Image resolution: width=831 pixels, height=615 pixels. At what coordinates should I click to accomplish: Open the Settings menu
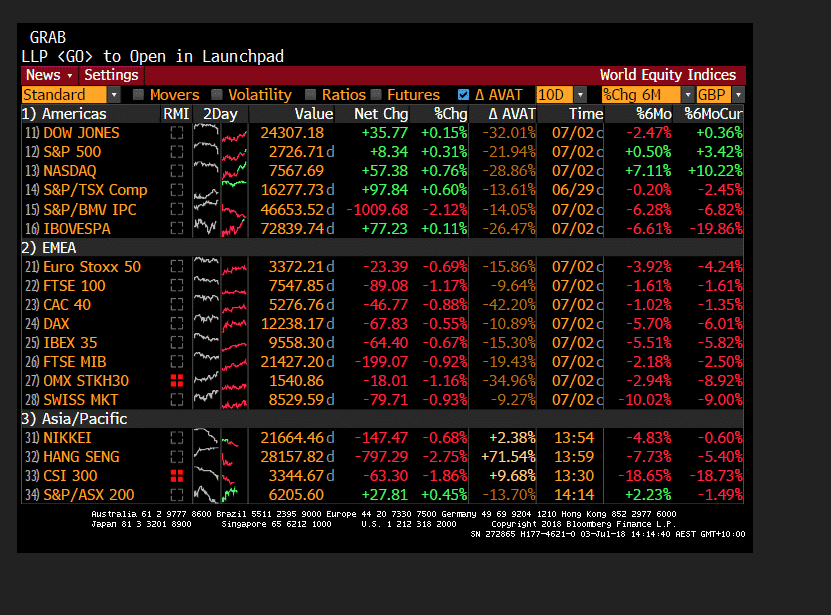click(x=111, y=75)
